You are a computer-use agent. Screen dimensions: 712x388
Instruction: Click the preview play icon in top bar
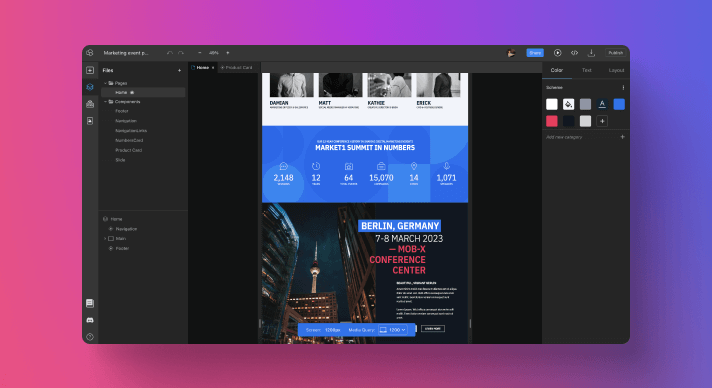[557, 53]
